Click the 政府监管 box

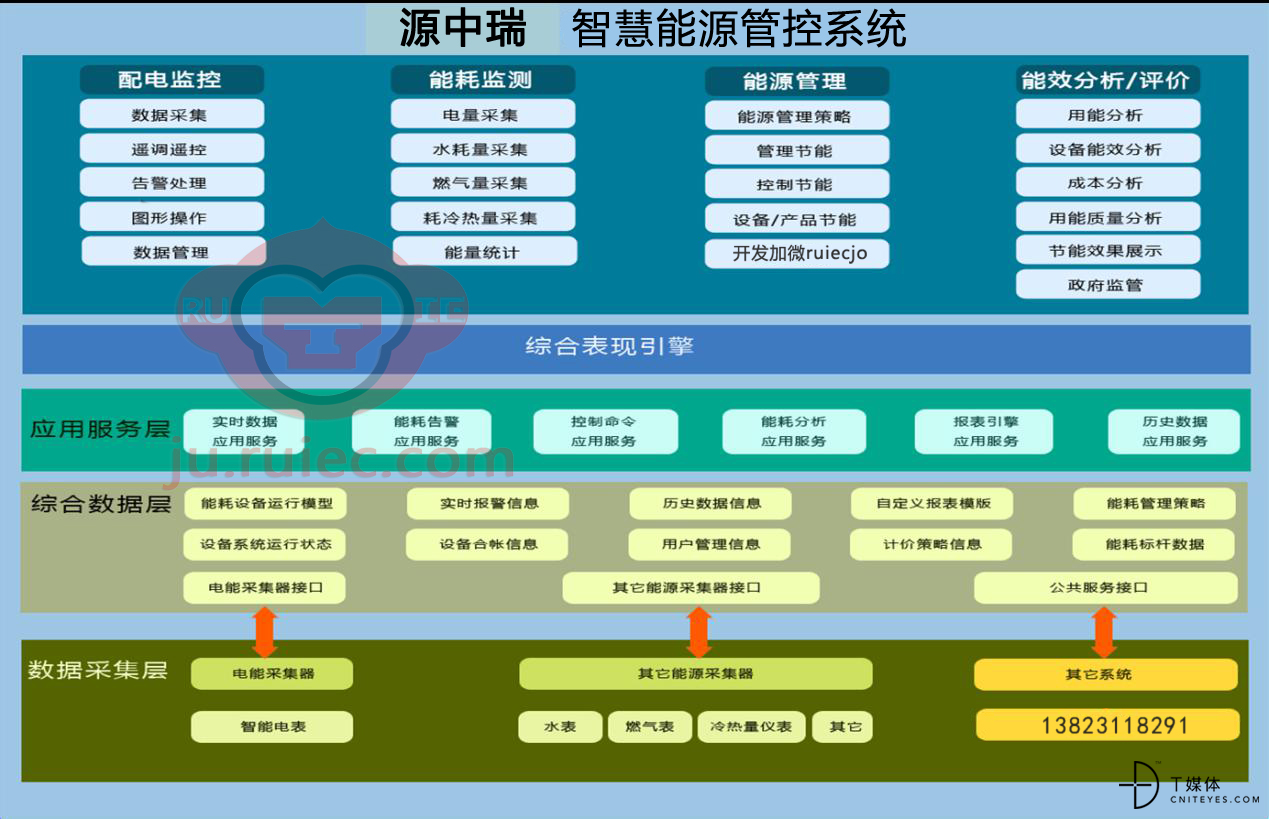(1107, 284)
